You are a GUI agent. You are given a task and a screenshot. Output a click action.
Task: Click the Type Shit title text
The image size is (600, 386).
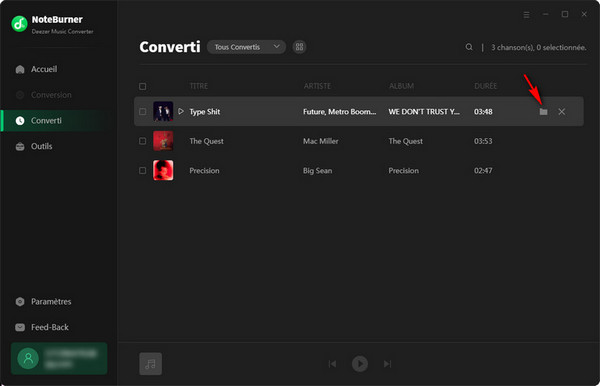(x=205, y=112)
